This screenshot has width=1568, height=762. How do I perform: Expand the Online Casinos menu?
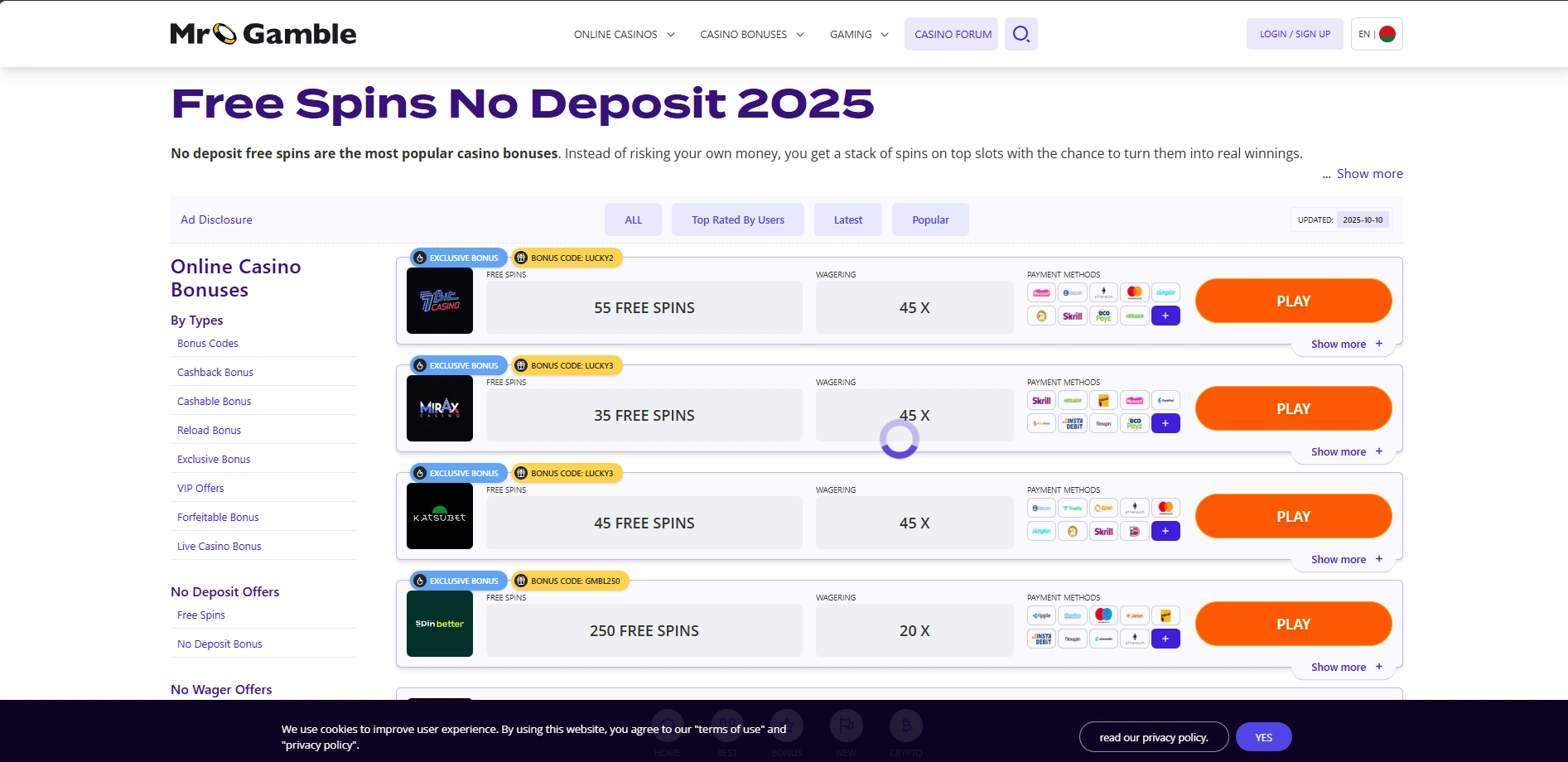pos(625,34)
